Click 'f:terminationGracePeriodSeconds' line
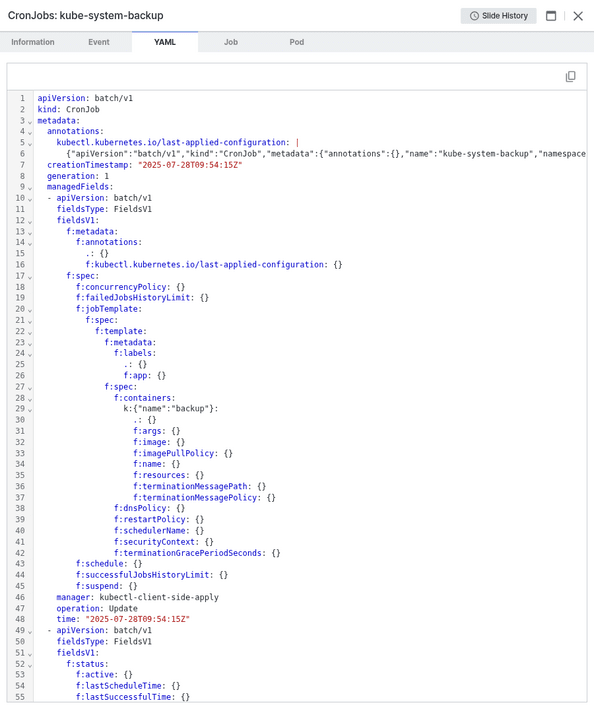The image size is (594, 713). tap(197, 553)
